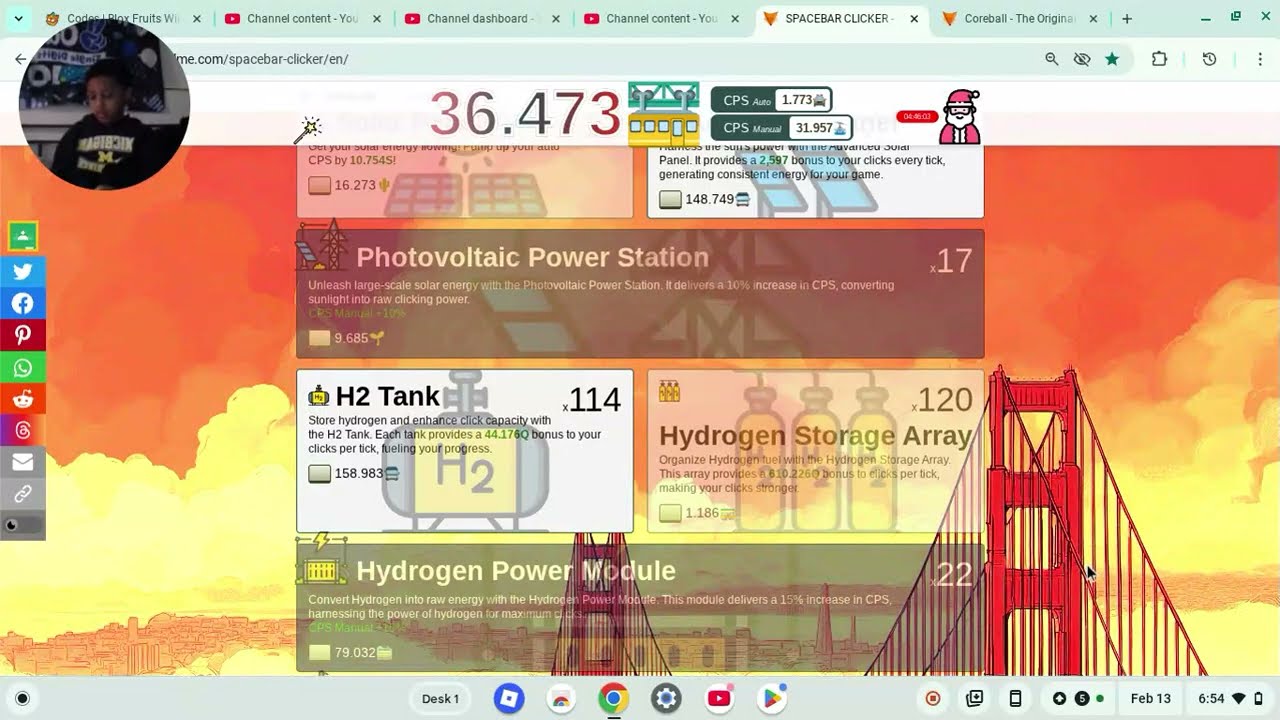Share to Reddit icon
Screen dimensions: 1280x720
[23, 399]
